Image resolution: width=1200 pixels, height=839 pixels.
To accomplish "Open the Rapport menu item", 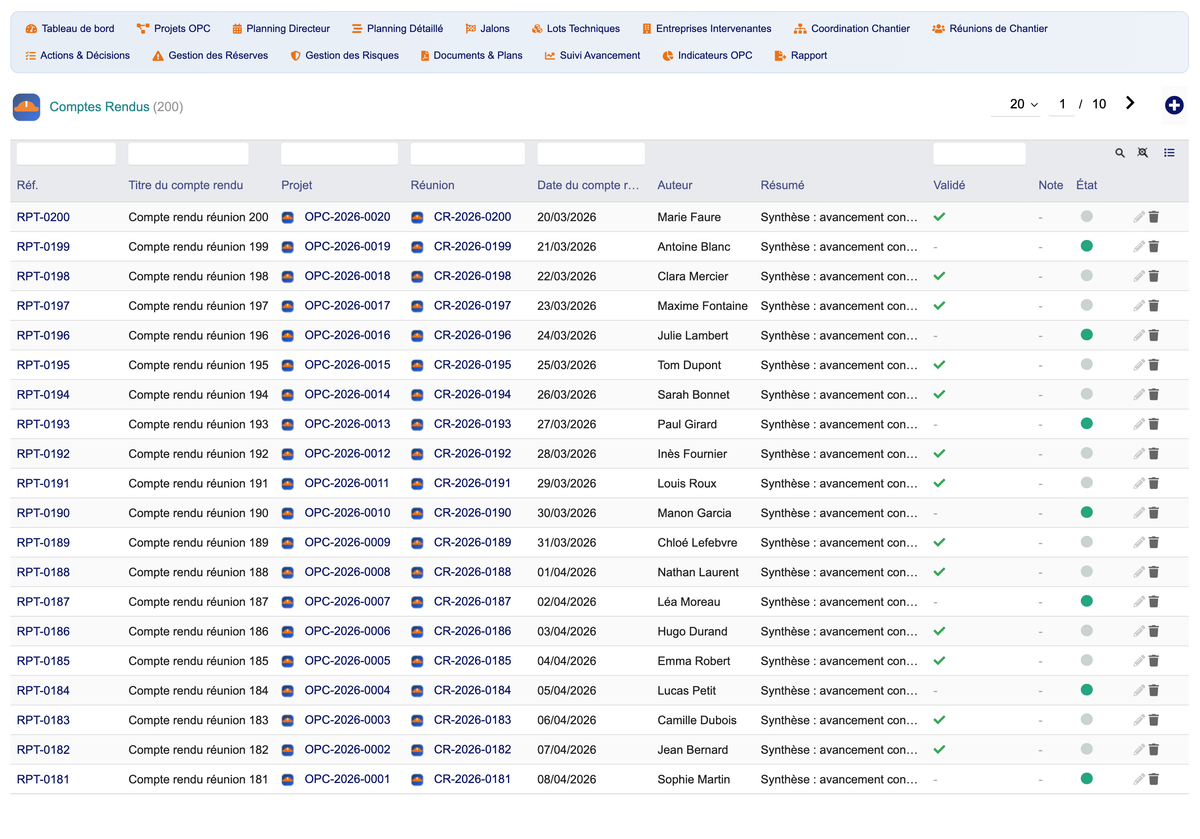I will 800,56.
